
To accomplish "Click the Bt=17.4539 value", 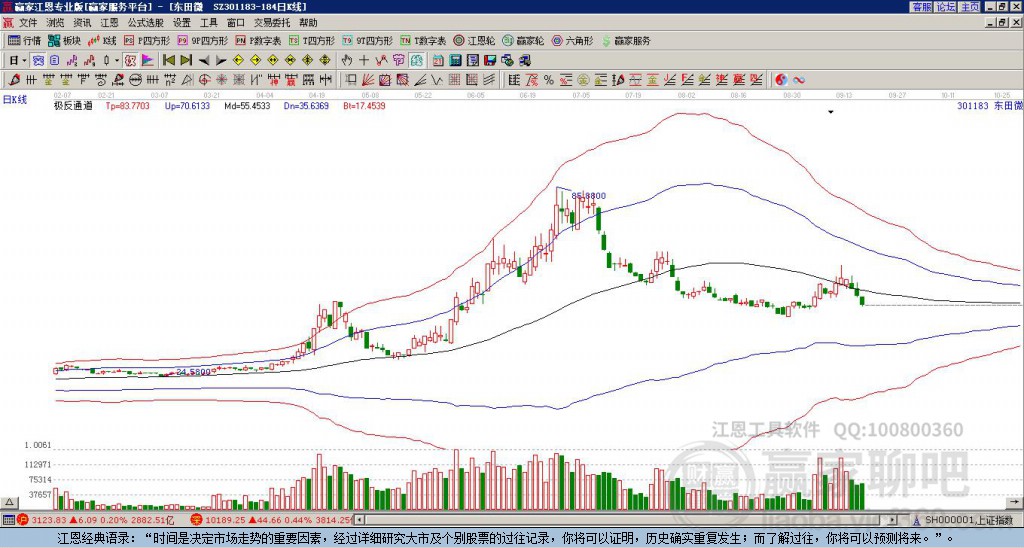I will tap(364, 105).
